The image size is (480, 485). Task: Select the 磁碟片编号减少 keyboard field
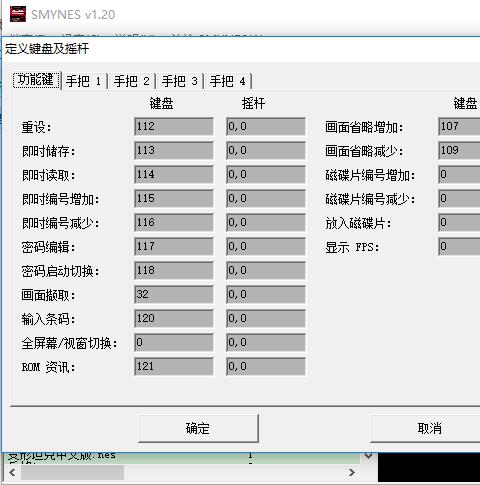pos(459,198)
